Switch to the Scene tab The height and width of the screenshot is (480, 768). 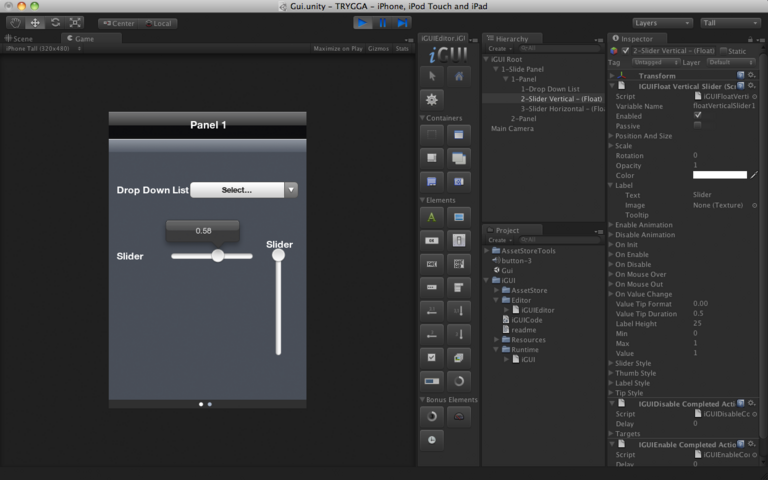pos(22,38)
